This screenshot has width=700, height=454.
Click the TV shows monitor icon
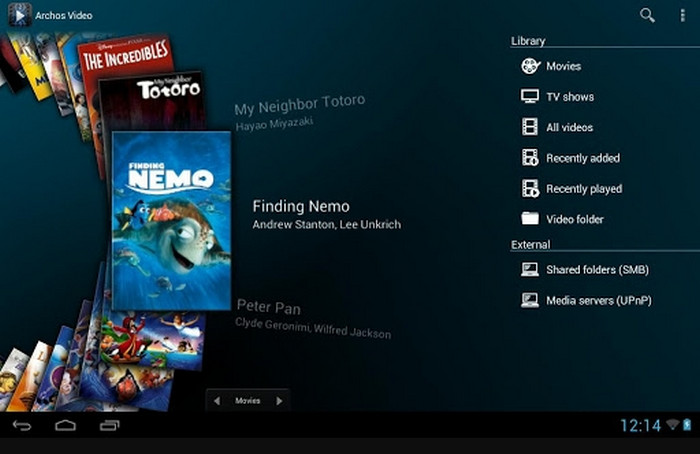point(530,96)
